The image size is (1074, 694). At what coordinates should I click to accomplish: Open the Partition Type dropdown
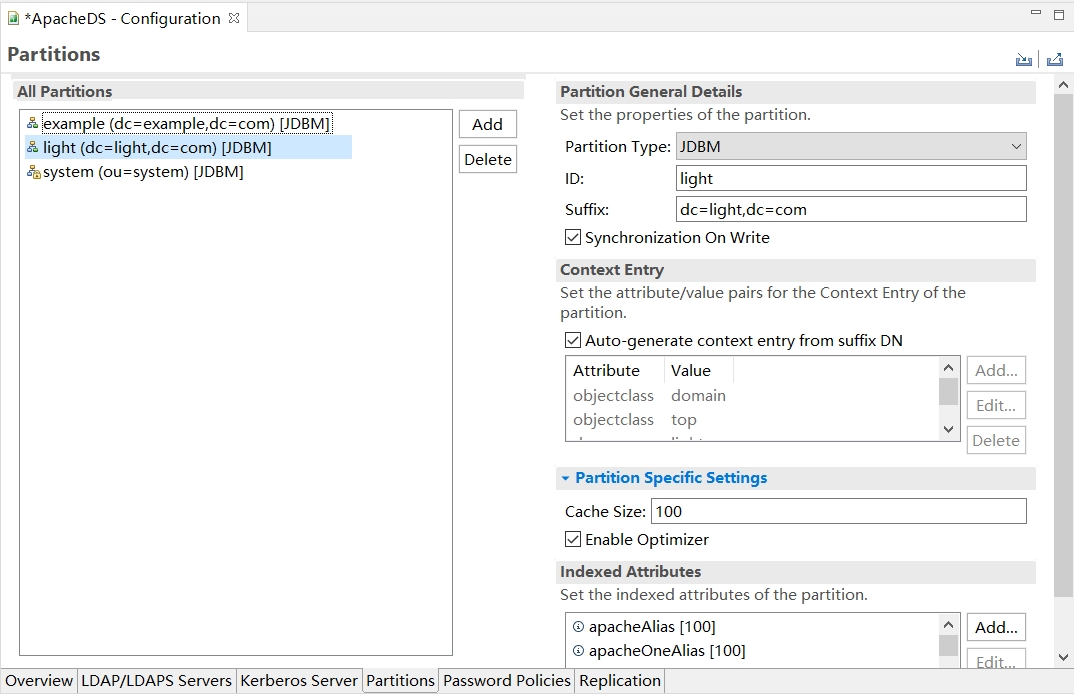click(x=851, y=147)
